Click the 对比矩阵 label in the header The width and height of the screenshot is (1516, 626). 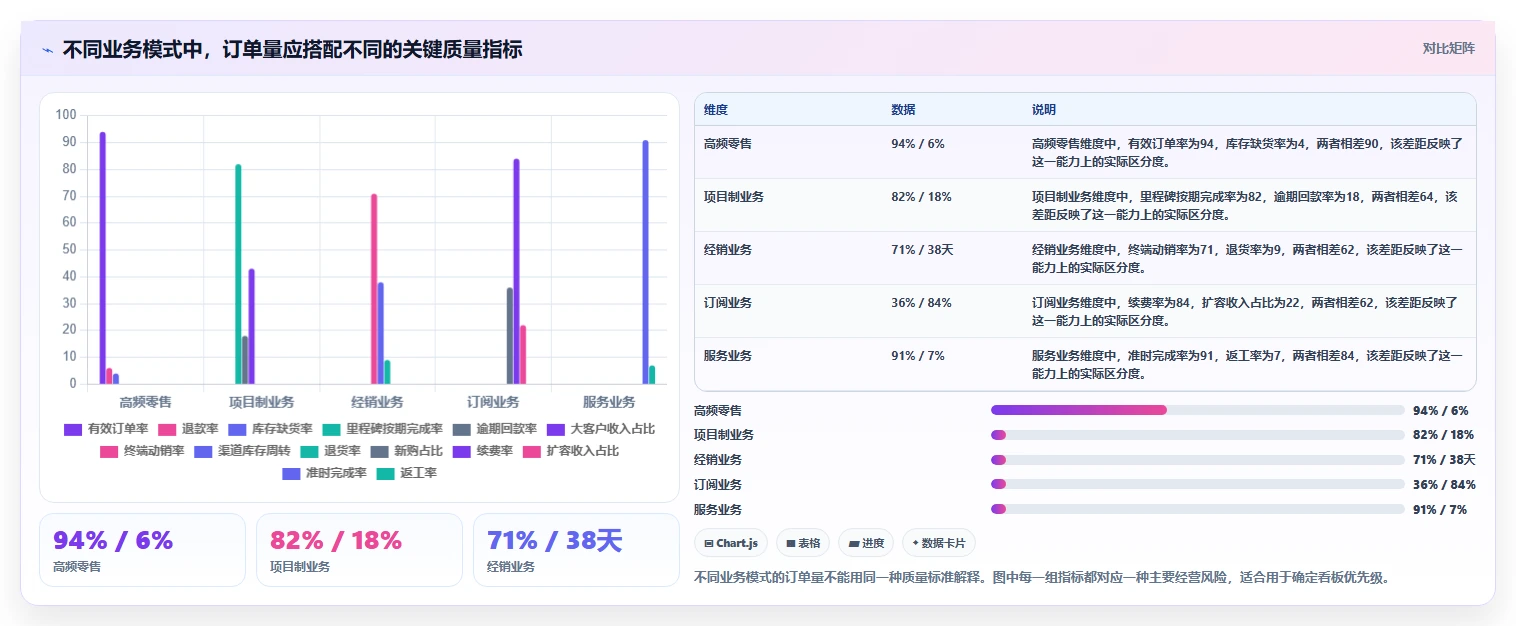(1448, 48)
